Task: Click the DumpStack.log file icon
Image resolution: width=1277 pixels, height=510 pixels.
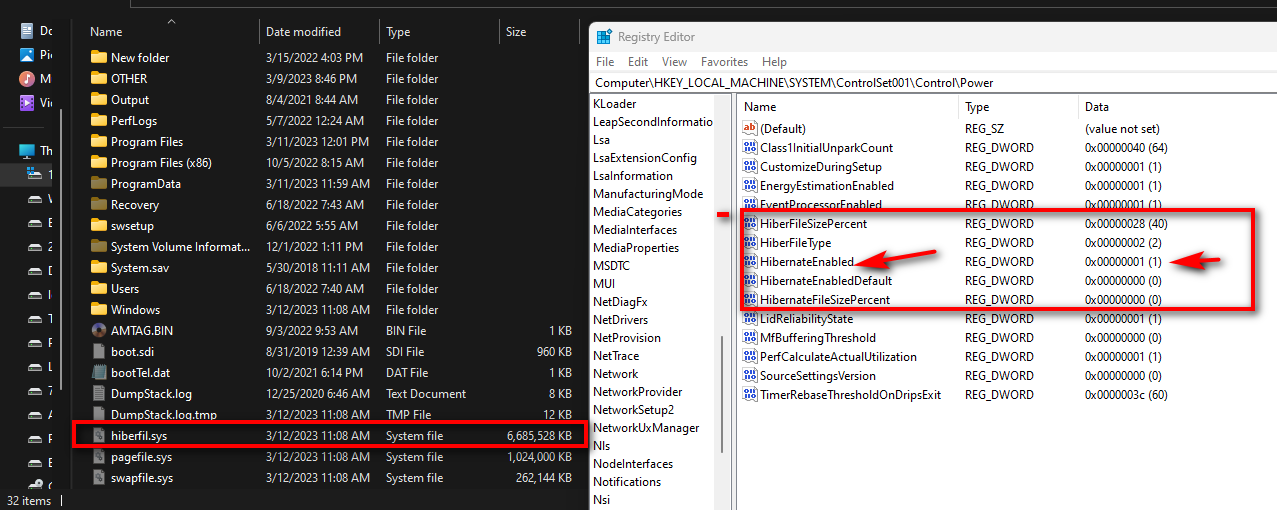Action: (98, 393)
